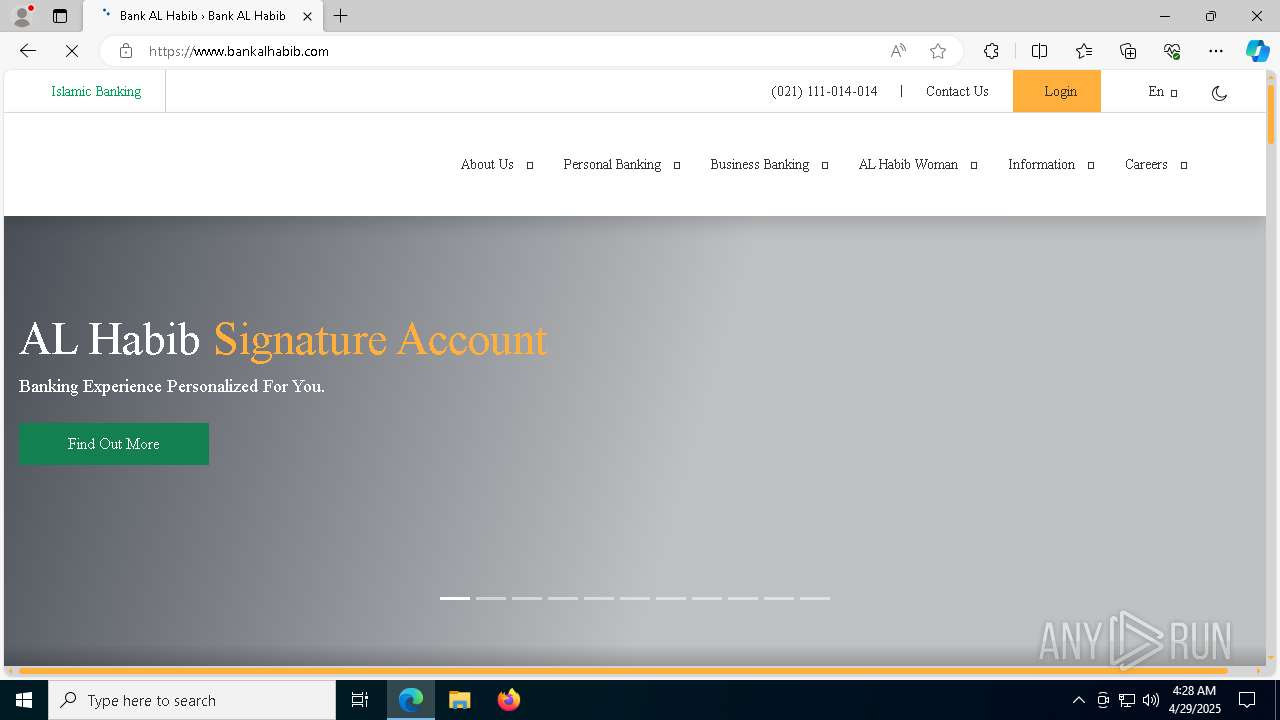
Task: Click the Read aloud icon
Action: pos(898,51)
